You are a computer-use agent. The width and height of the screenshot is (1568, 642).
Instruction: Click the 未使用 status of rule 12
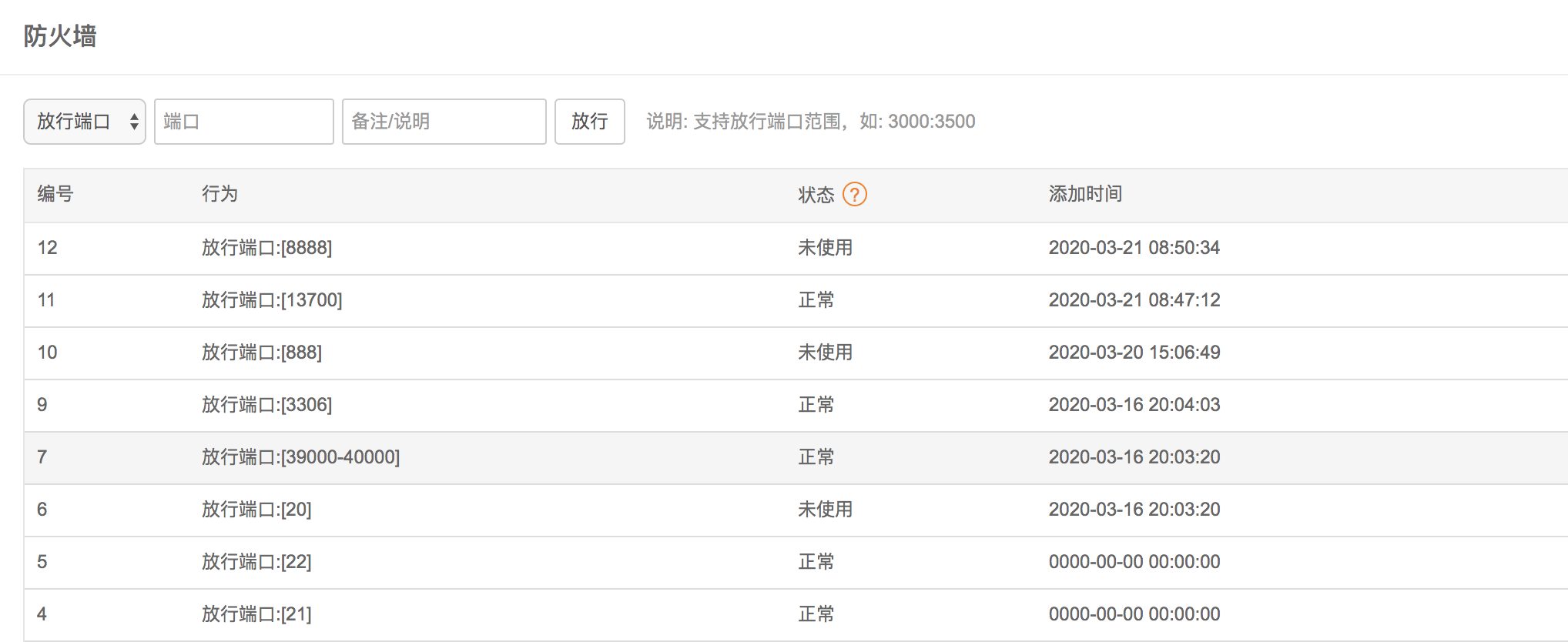(x=825, y=248)
